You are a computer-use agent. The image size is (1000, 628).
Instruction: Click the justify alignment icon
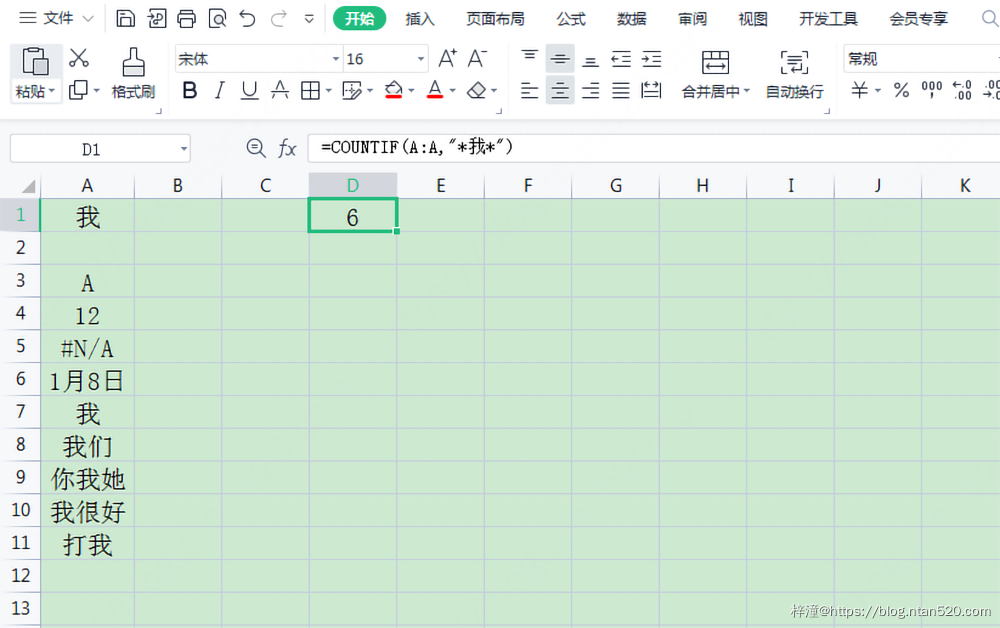[x=621, y=91]
